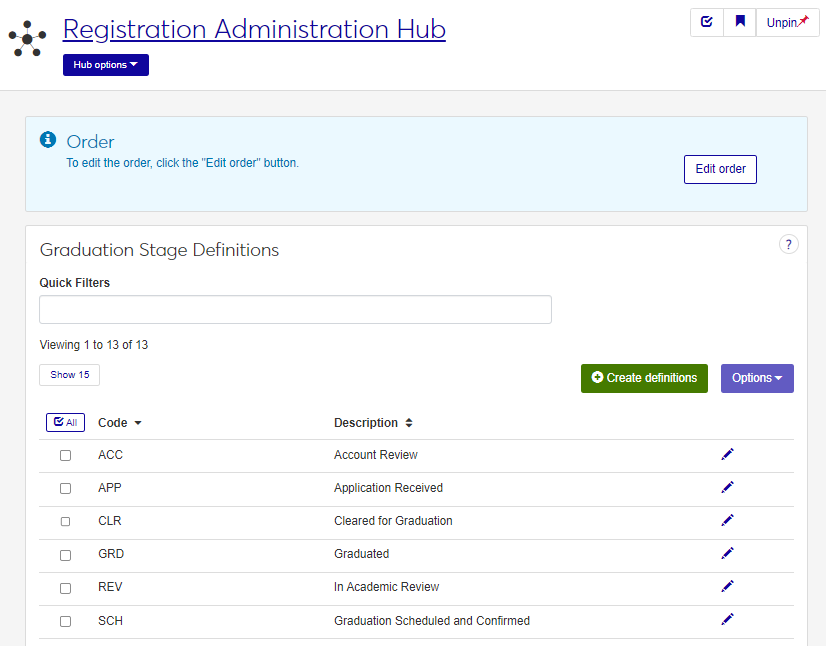
Task: Click the bookmark icon at top right
Action: click(x=740, y=22)
